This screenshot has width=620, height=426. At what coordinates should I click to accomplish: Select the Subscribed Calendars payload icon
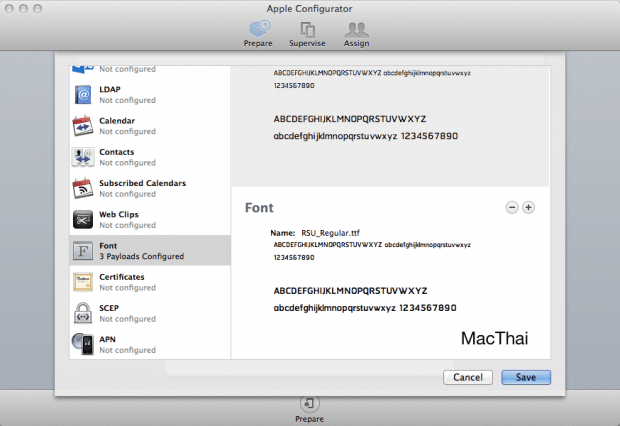point(83,188)
